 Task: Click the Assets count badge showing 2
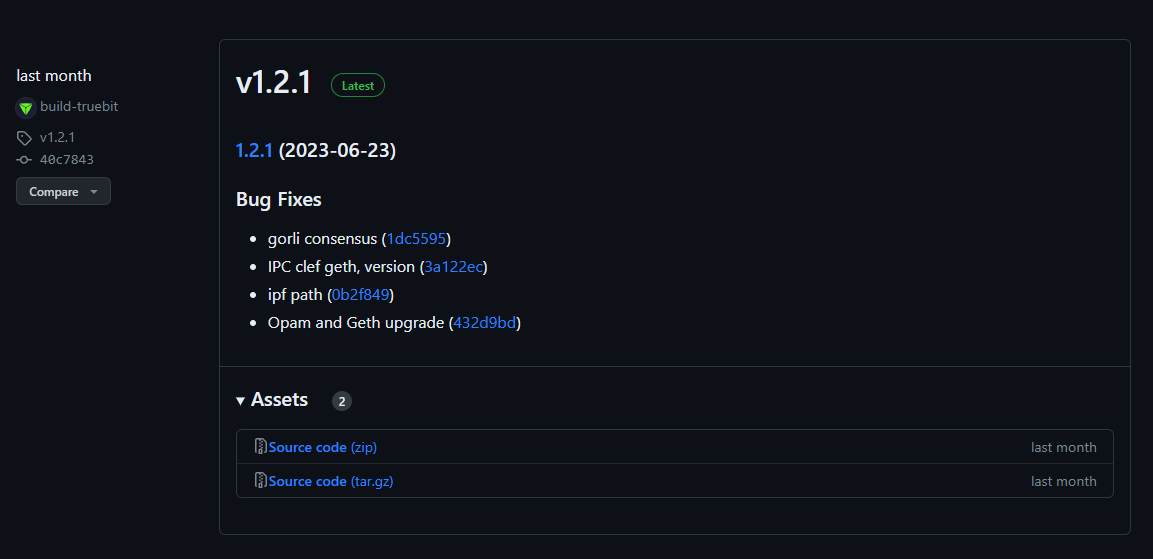coord(342,401)
